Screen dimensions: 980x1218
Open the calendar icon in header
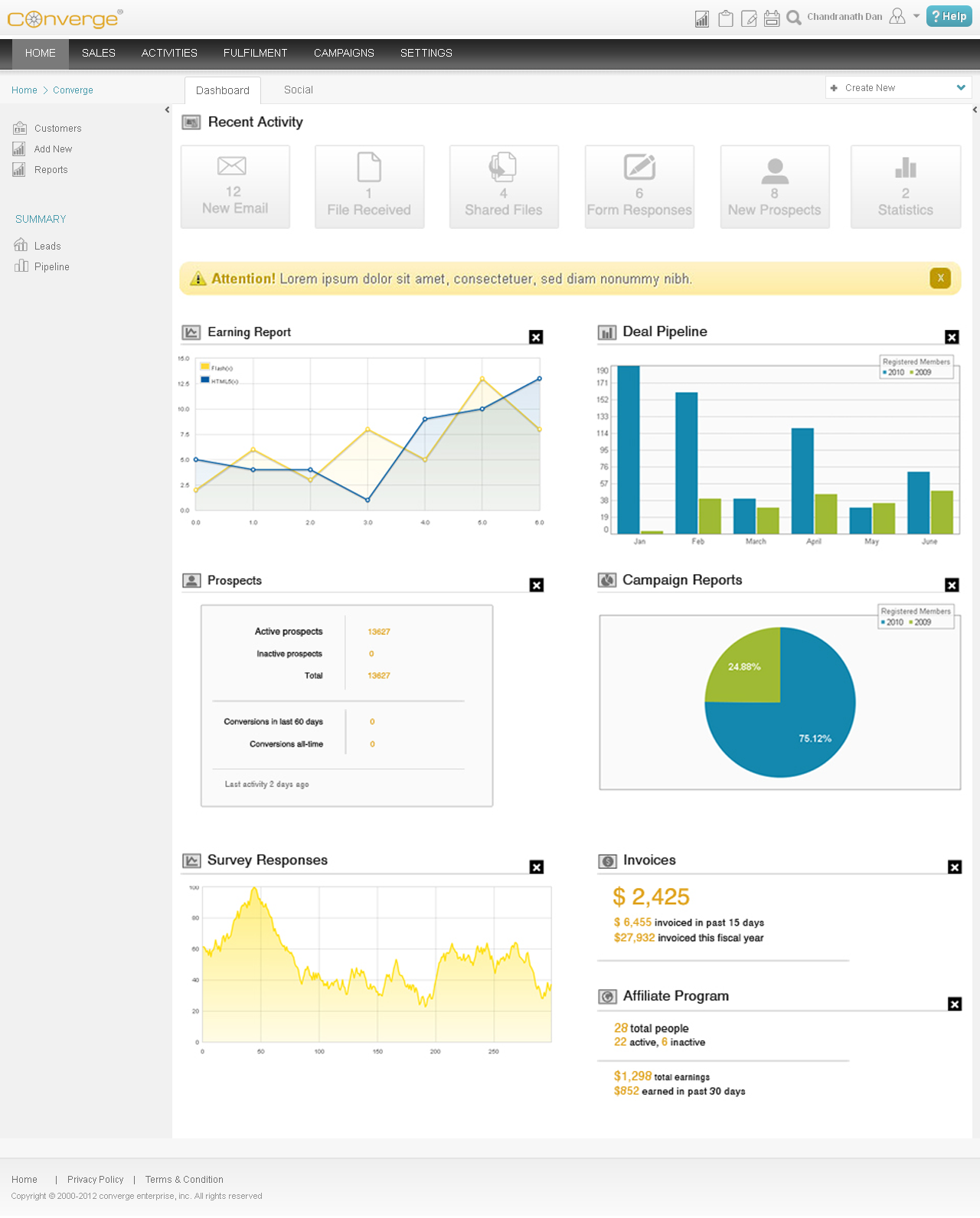coord(772,18)
